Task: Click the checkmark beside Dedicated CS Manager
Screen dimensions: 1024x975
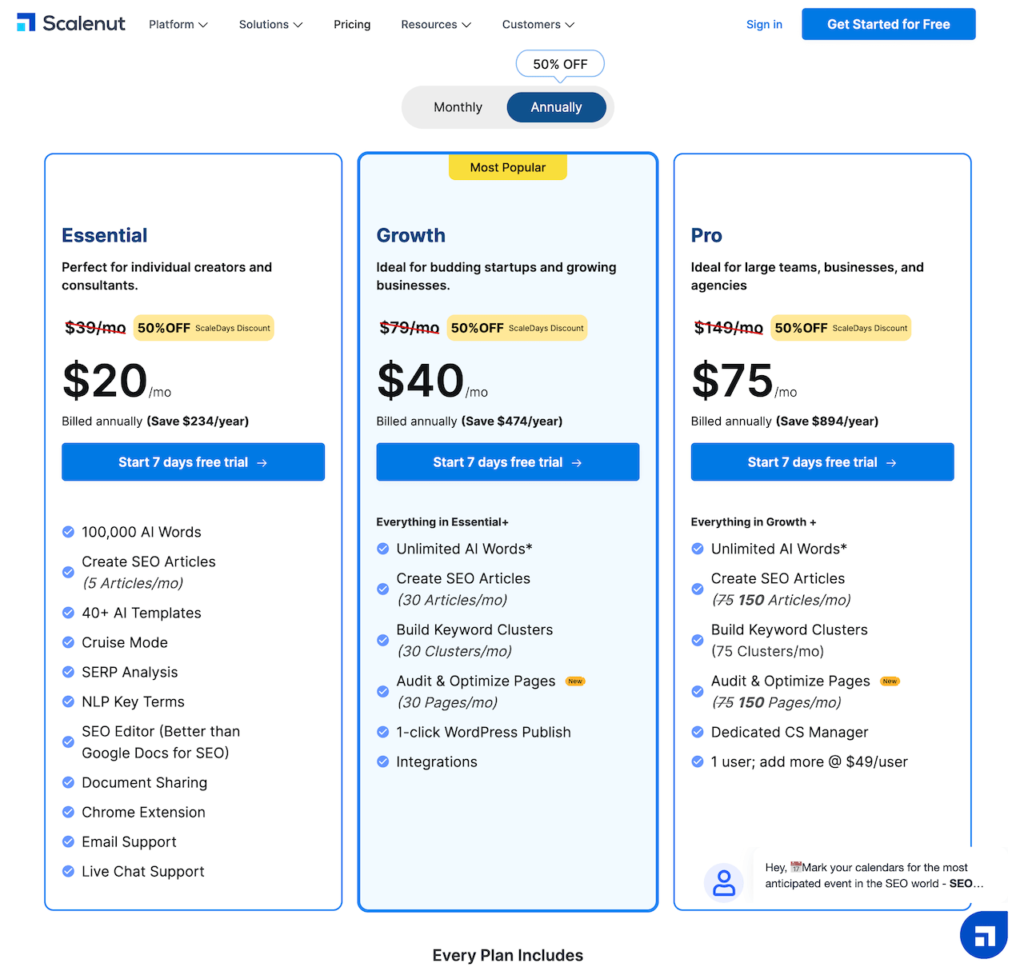Action: [697, 732]
